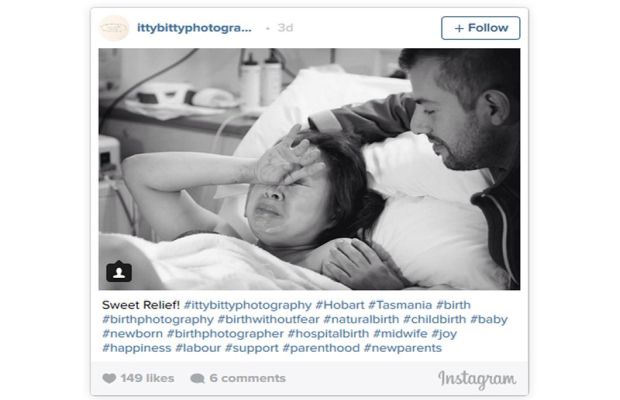Click the ittybittyphotography profile avatar
The height and width of the screenshot is (400, 620).
(x=114, y=28)
